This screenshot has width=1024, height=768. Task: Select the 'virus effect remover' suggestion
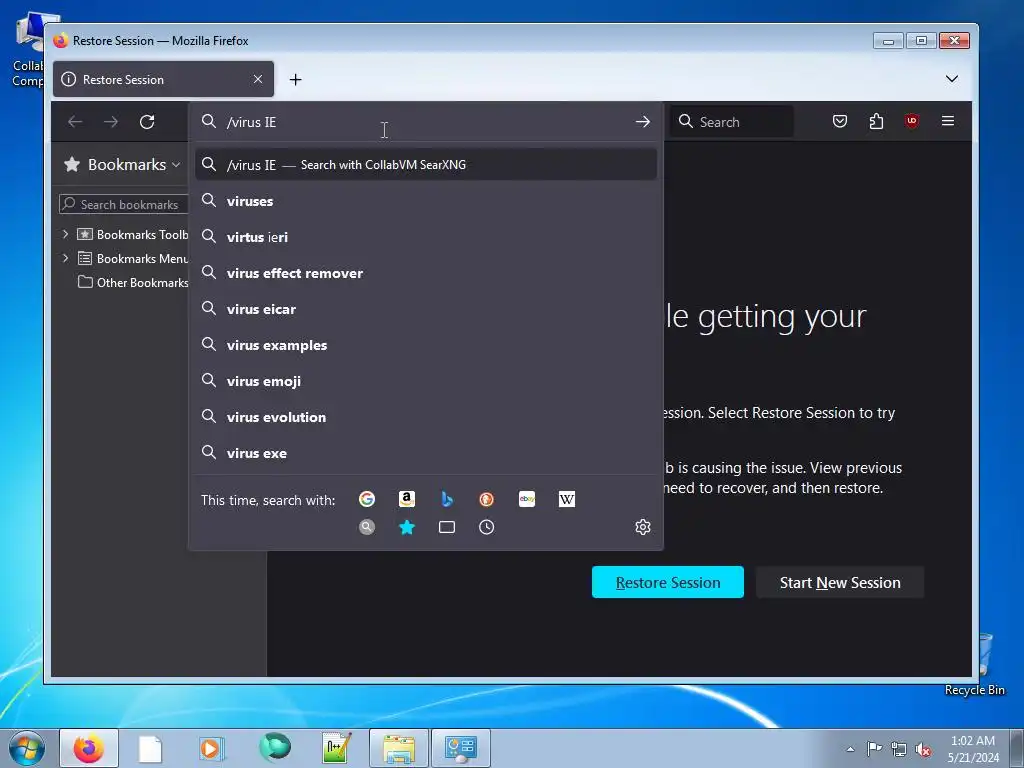pyautogui.click(x=426, y=273)
